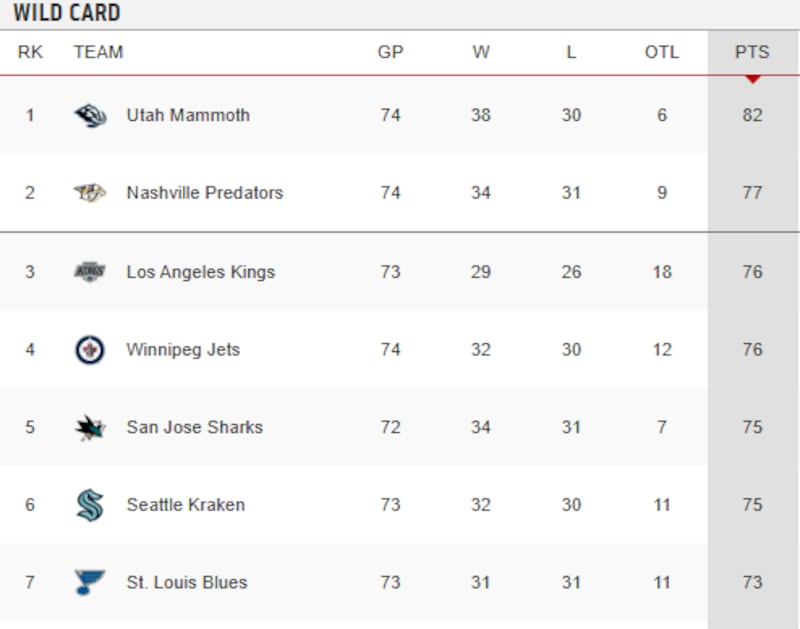Click the RK column header
Viewport: 800px width, 629px height.
pos(30,52)
